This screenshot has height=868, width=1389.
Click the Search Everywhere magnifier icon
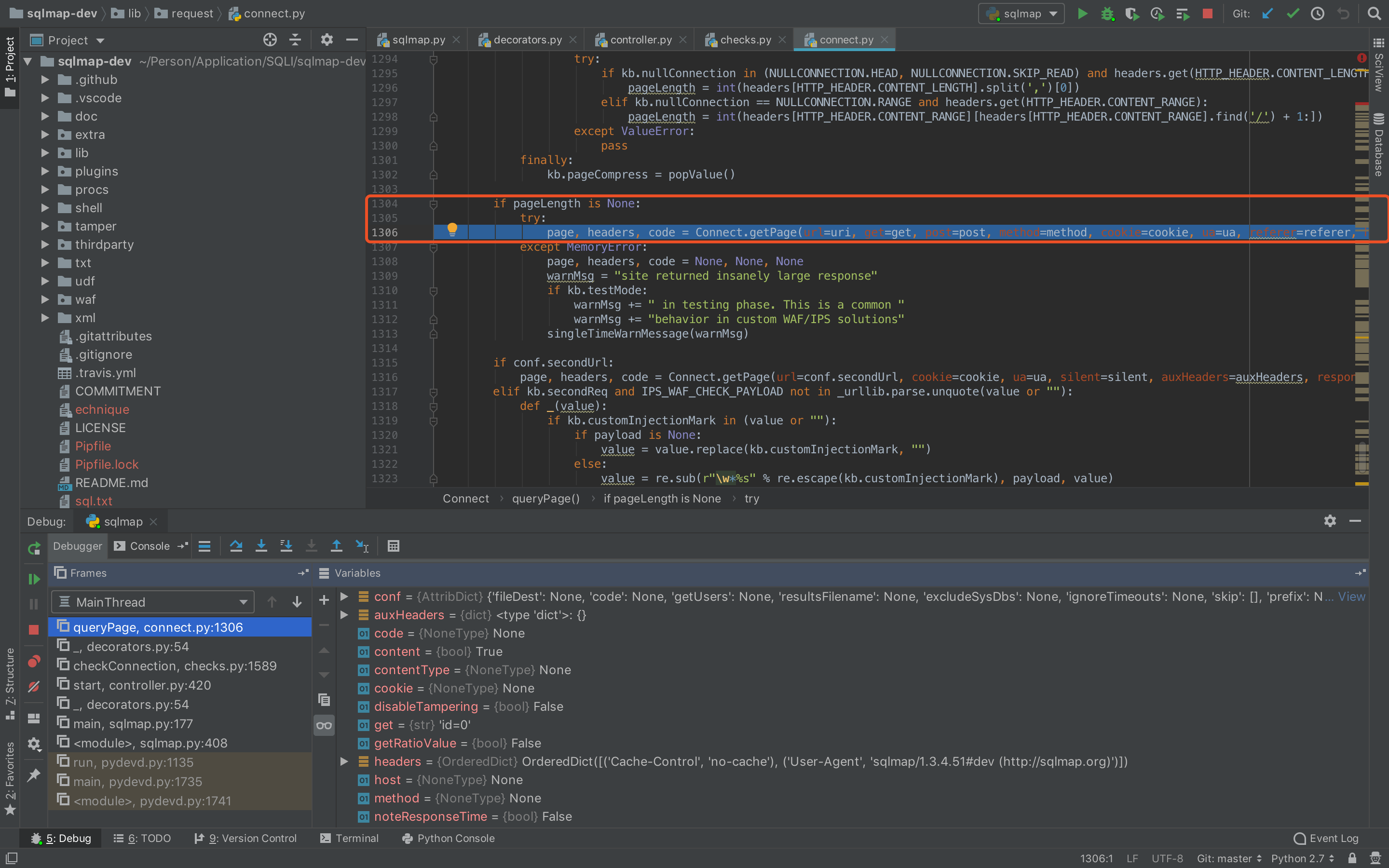point(1374,13)
